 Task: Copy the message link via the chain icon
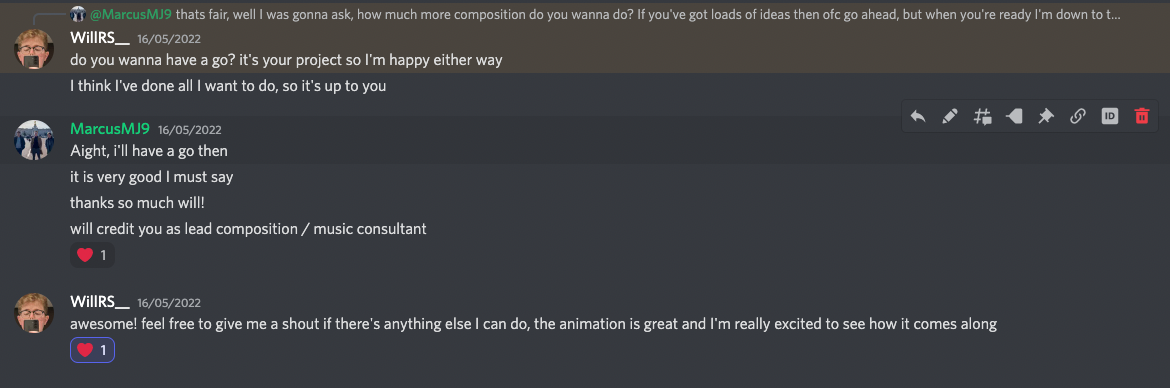click(1077, 116)
